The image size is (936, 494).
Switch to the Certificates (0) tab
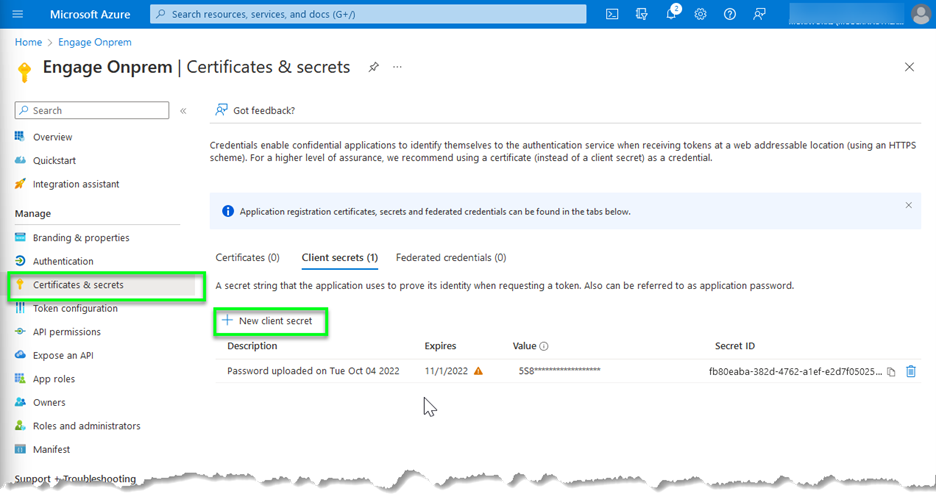tap(247, 258)
